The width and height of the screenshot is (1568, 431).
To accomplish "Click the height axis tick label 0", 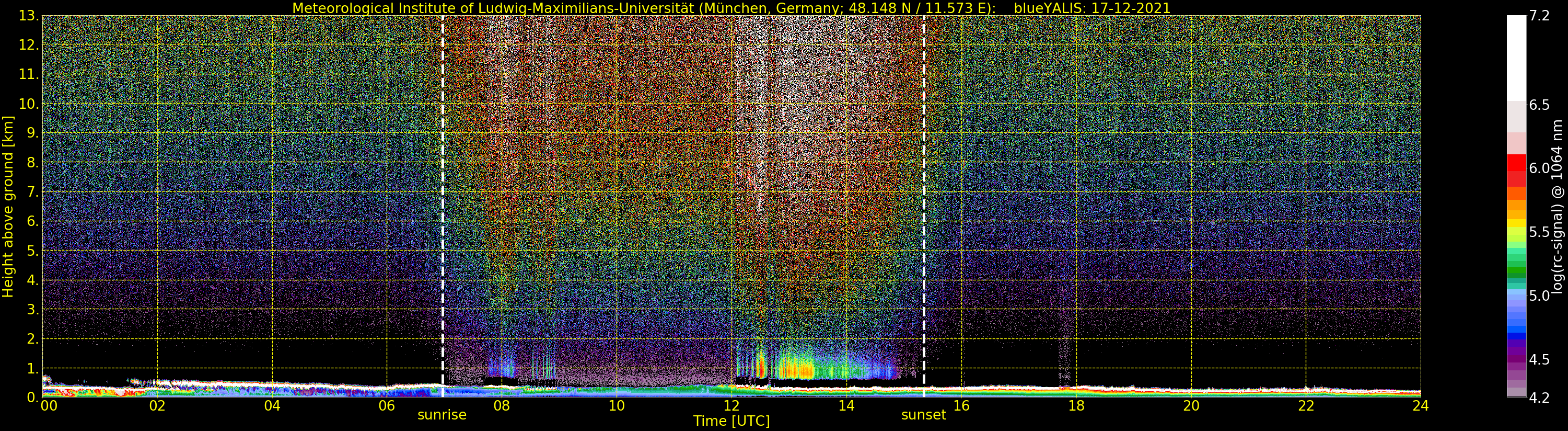I will (32, 398).
